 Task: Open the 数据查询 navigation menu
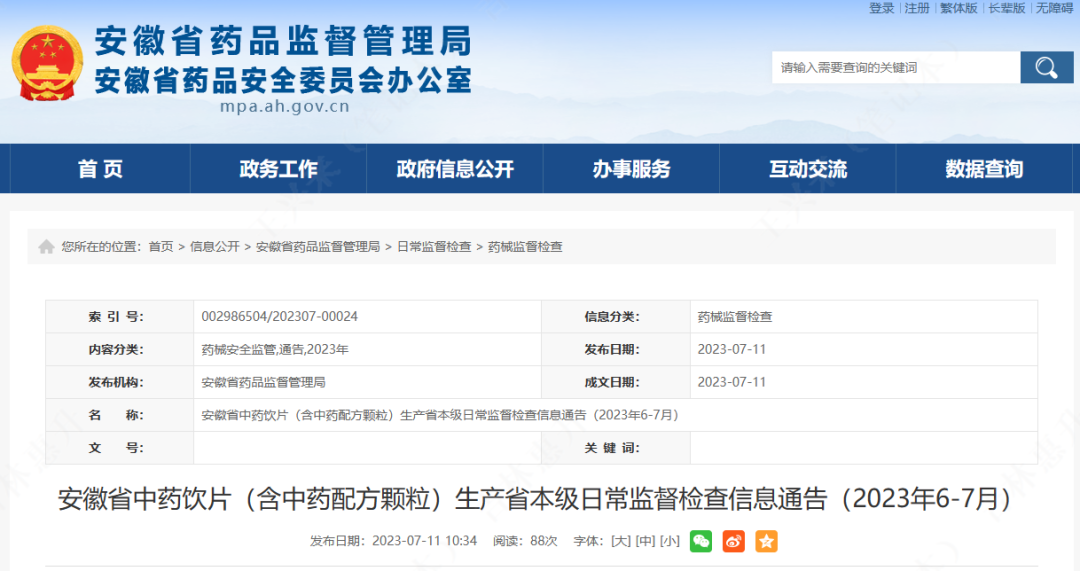pyautogui.click(x=984, y=169)
